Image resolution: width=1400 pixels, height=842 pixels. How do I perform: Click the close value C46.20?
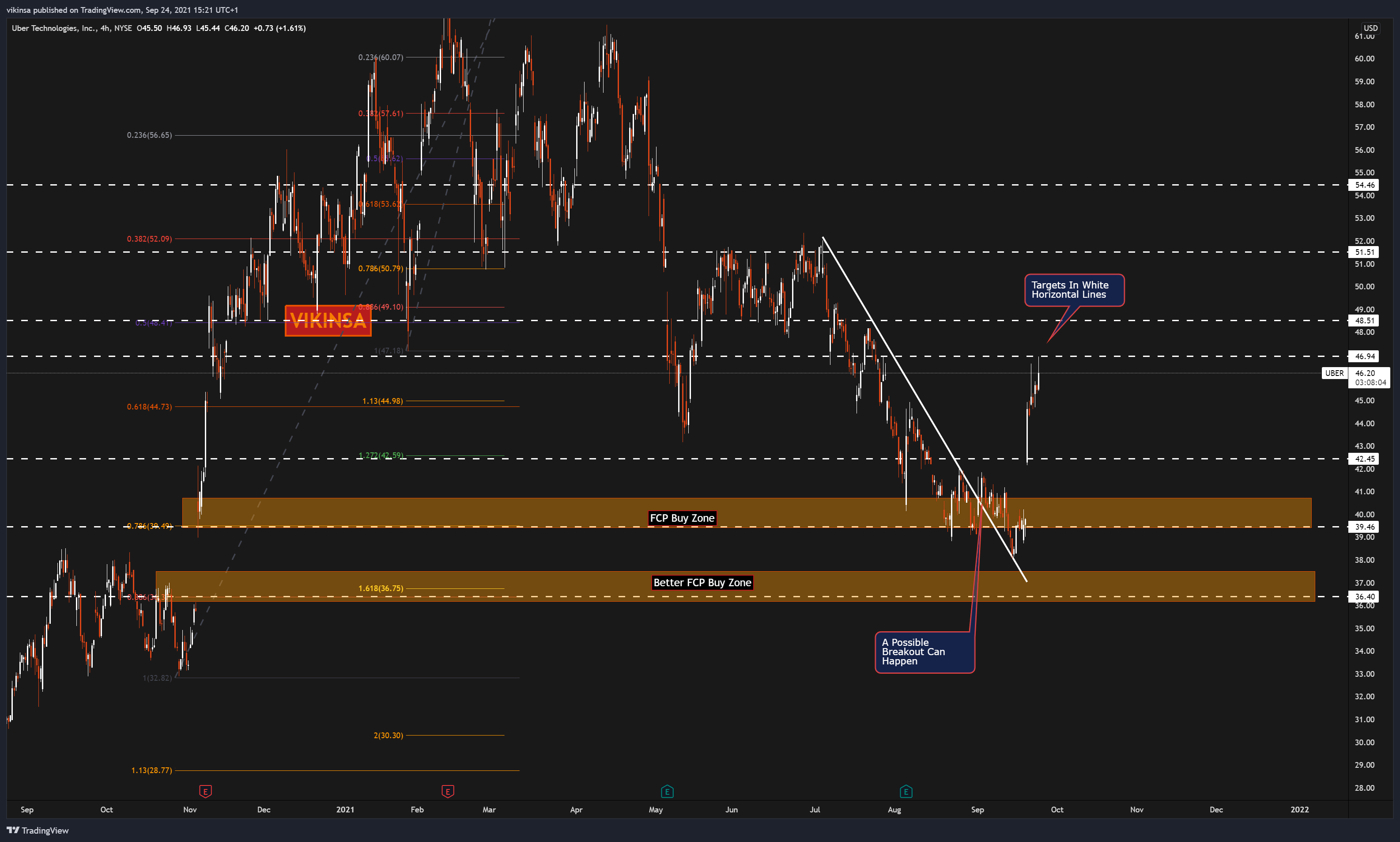click(237, 28)
